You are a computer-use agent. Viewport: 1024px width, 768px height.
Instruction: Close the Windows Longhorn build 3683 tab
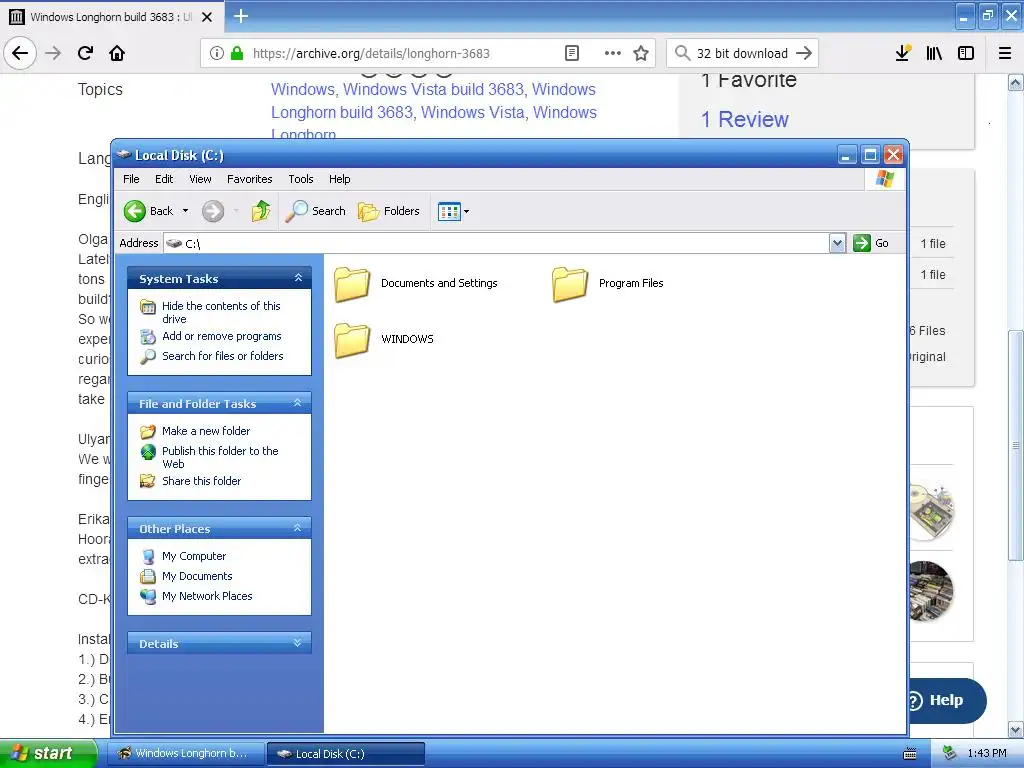[207, 17]
